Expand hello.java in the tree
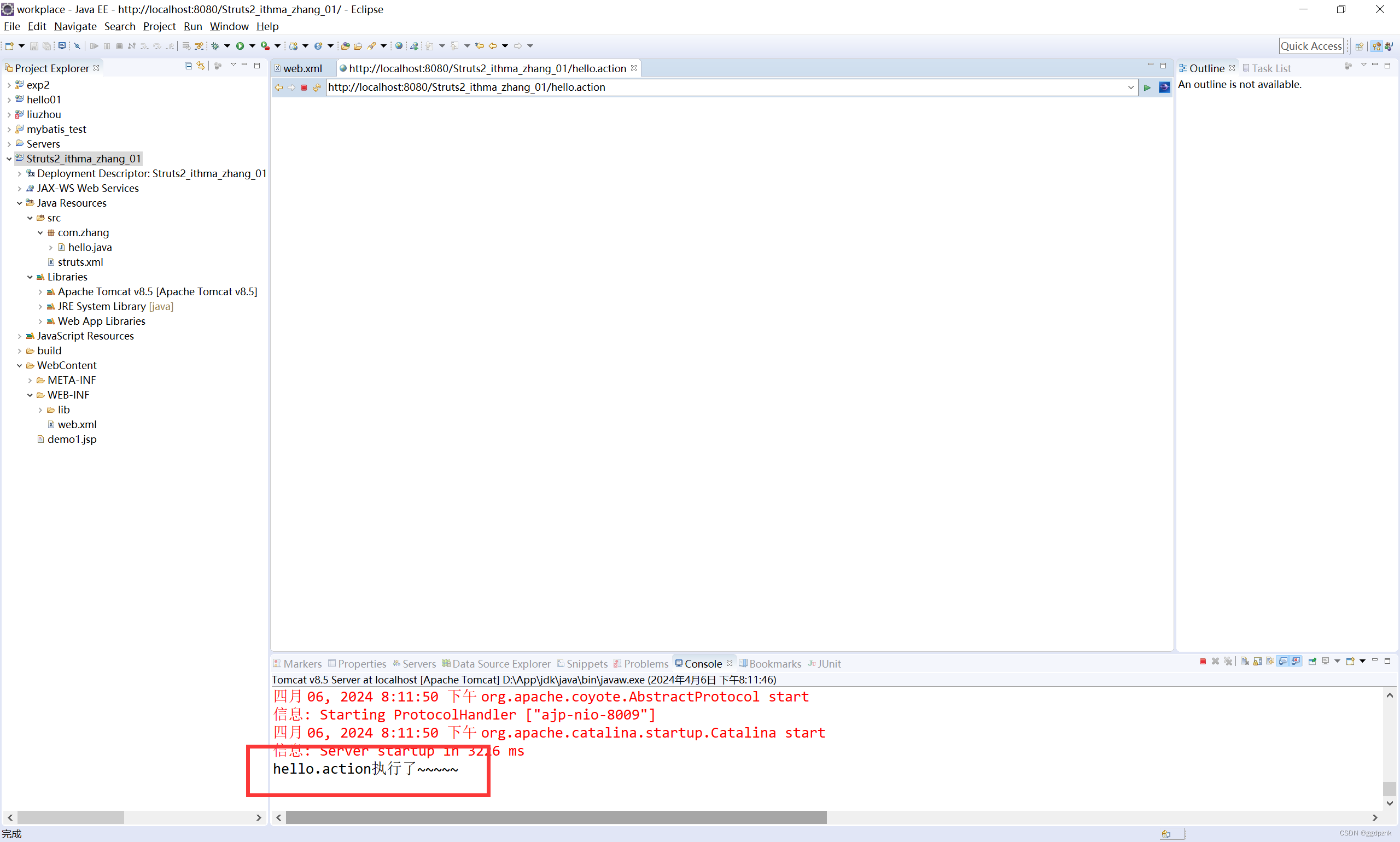 pyautogui.click(x=50, y=247)
